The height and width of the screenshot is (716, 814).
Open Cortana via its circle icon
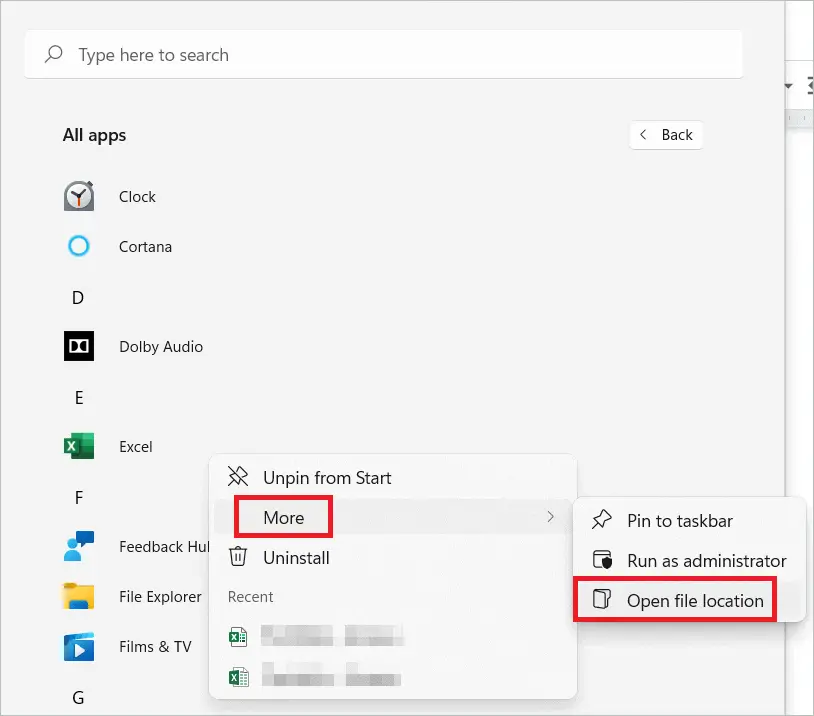pos(79,246)
